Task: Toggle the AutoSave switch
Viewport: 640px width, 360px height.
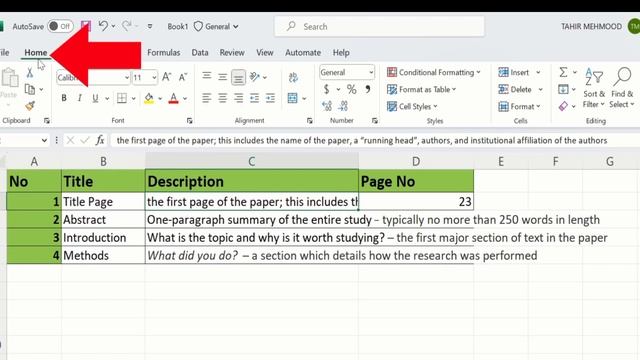Action: click(60, 27)
